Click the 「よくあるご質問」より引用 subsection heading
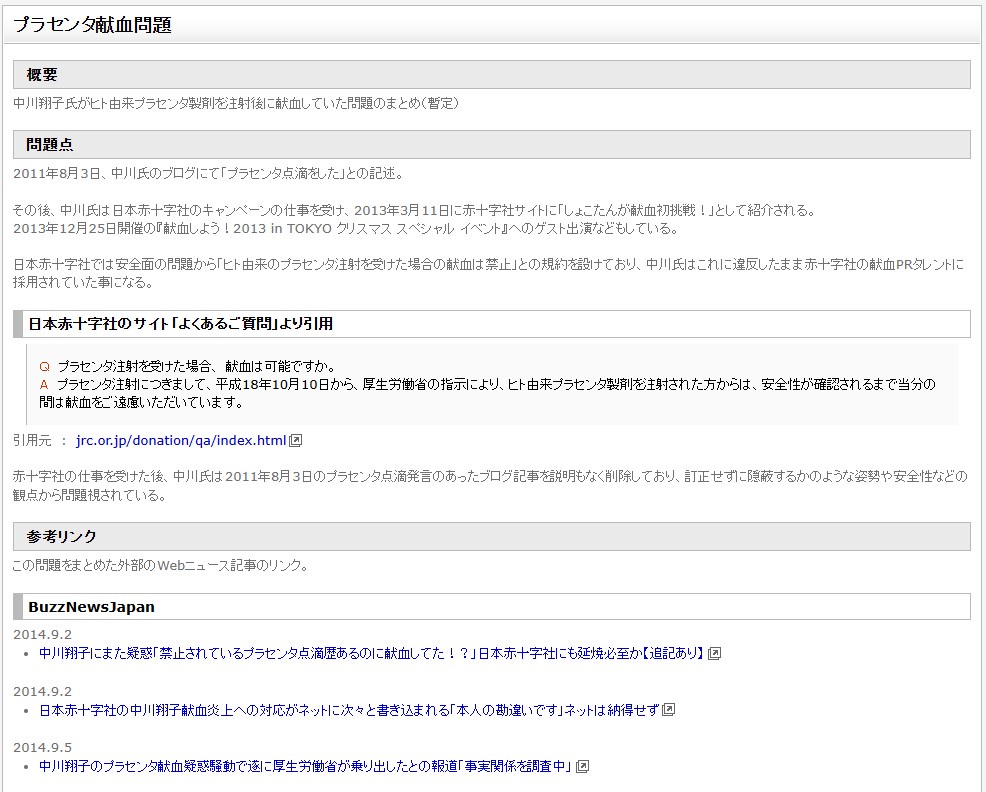The height and width of the screenshot is (792, 986). [180, 324]
